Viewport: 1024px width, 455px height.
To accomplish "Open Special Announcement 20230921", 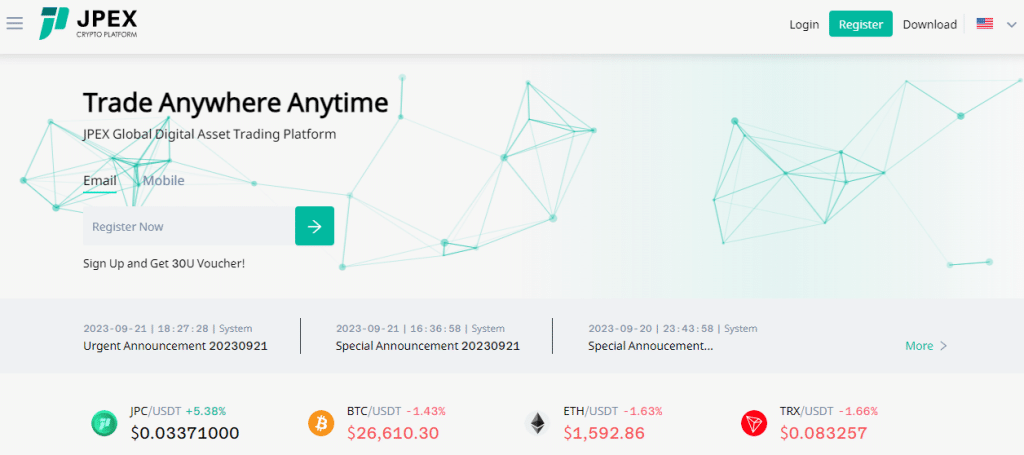I will pos(428,346).
